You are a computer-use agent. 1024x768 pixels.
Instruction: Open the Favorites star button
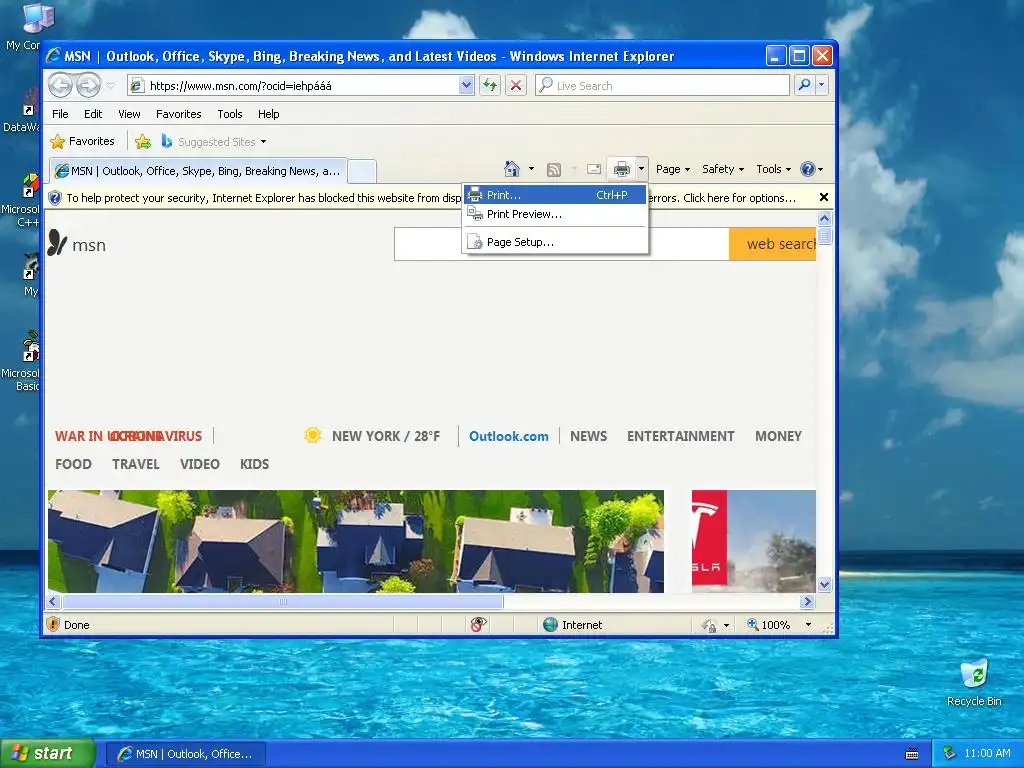pyautogui.click(x=83, y=141)
